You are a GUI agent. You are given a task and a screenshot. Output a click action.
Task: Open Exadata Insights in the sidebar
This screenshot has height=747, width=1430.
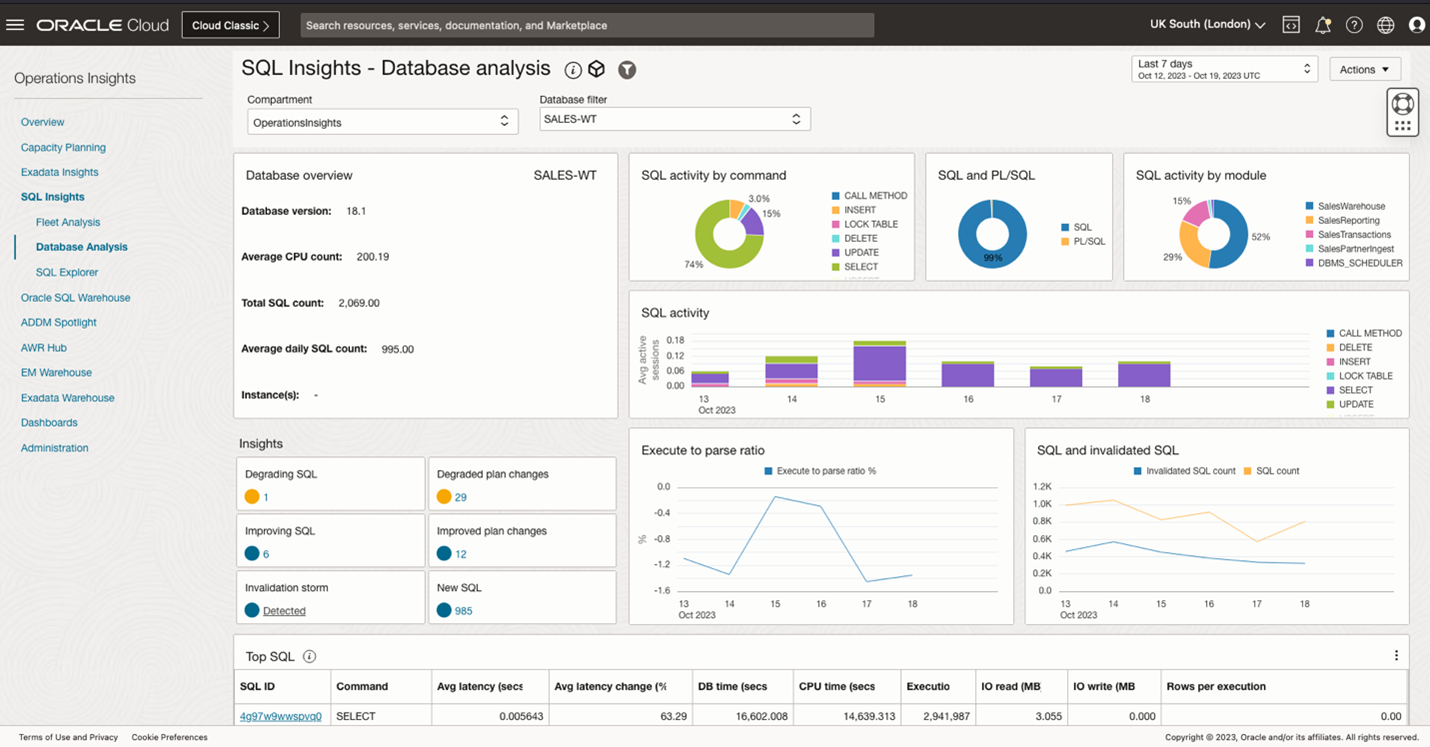pyautogui.click(x=60, y=172)
